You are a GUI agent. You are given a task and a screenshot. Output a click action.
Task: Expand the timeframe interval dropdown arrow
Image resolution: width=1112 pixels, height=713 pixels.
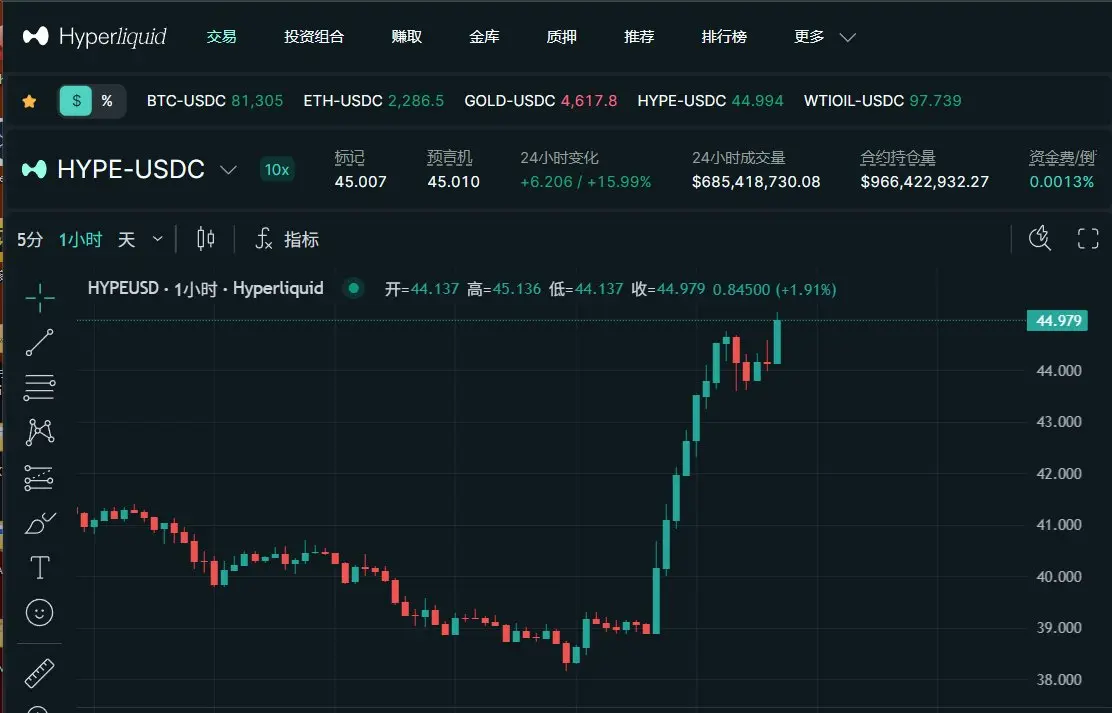157,239
